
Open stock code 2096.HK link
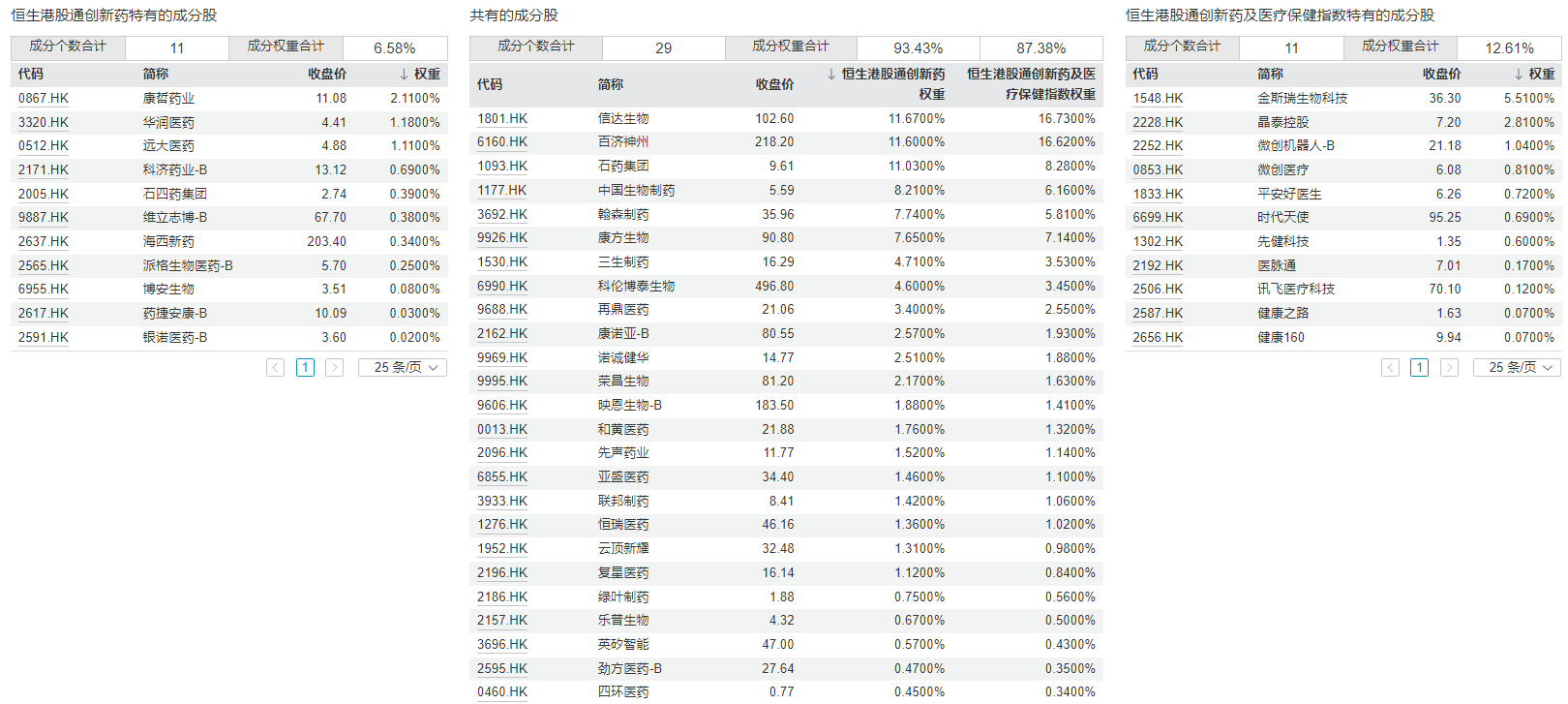pyautogui.click(x=502, y=453)
